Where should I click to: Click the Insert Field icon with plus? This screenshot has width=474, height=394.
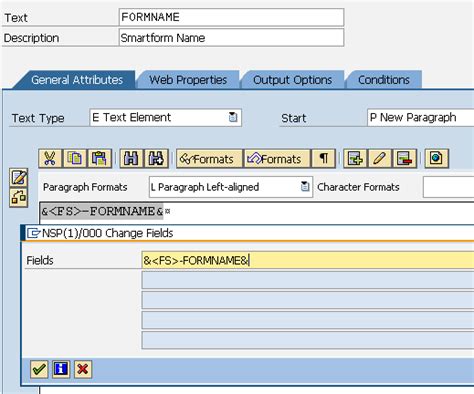pos(355,158)
